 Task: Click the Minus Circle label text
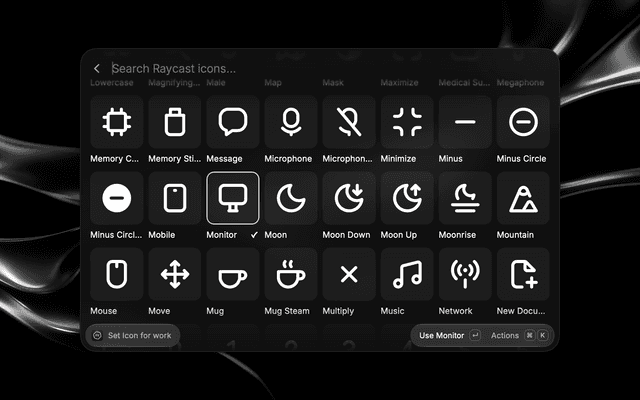pos(521,158)
